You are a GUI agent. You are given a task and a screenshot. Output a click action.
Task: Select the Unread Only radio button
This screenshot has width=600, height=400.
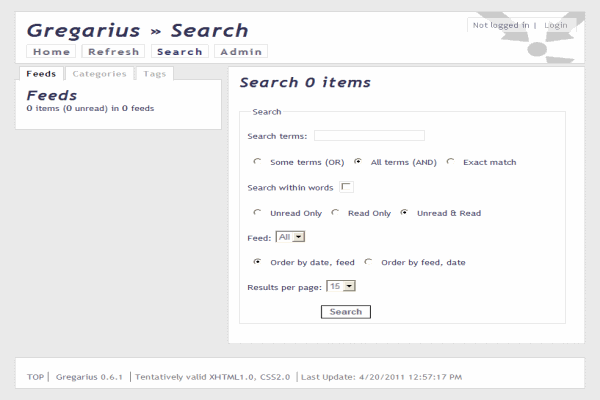(x=258, y=212)
